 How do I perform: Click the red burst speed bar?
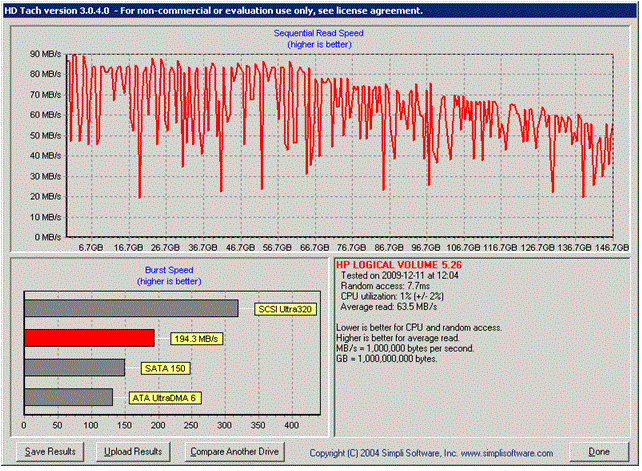pos(89,339)
